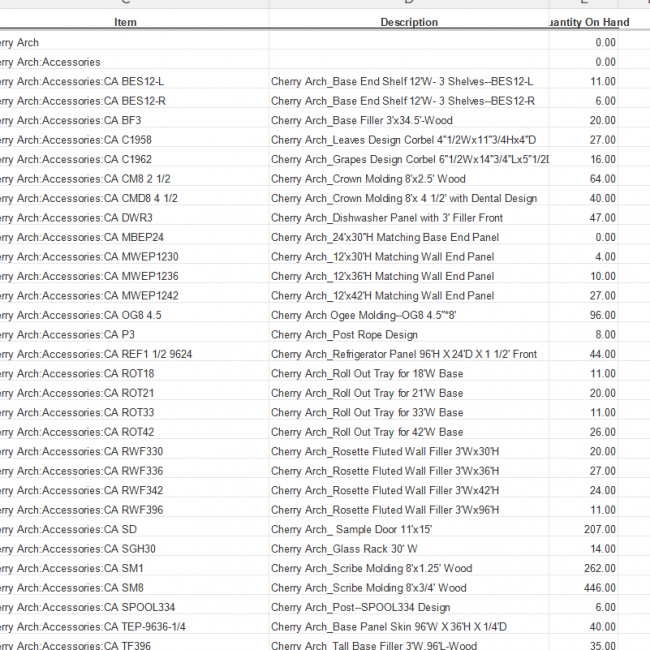Select the quantity cell showing 16.00
This screenshot has width=650, height=650.
pos(583,159)
